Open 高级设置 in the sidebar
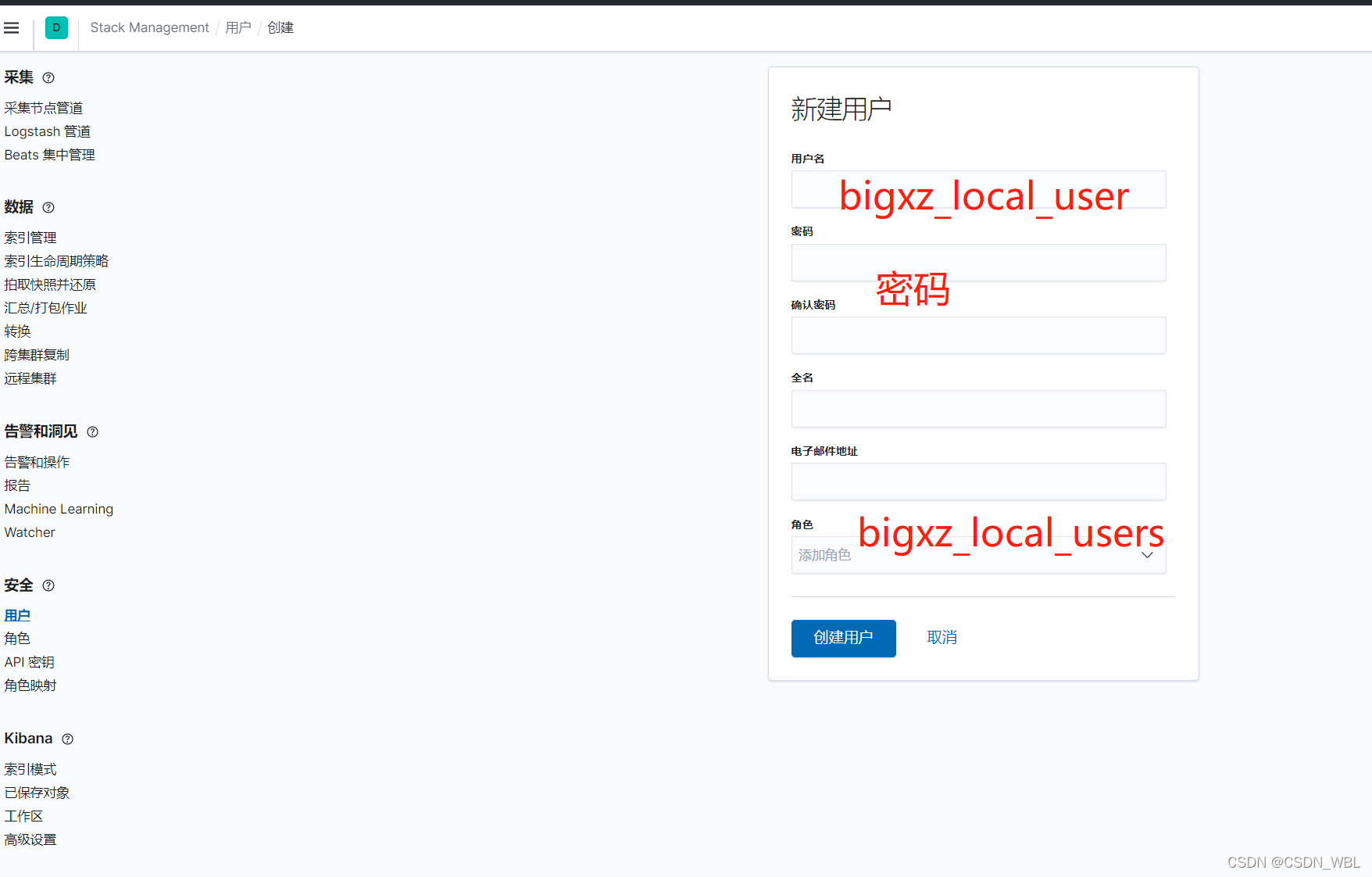This screenshot has height=877, width=1372. 30,839
